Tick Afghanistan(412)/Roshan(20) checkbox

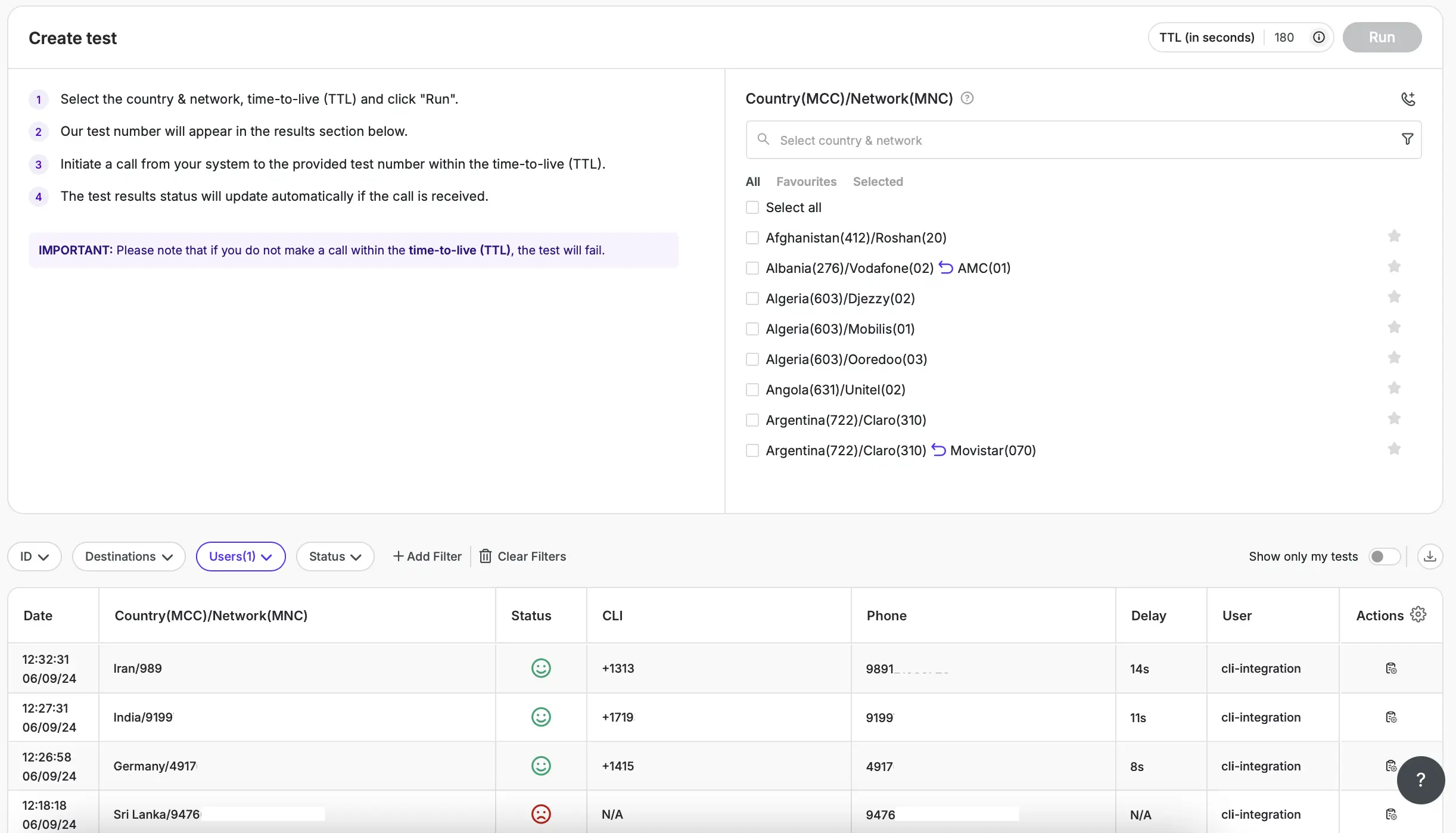pyautogui.click(x=752, y=238)
